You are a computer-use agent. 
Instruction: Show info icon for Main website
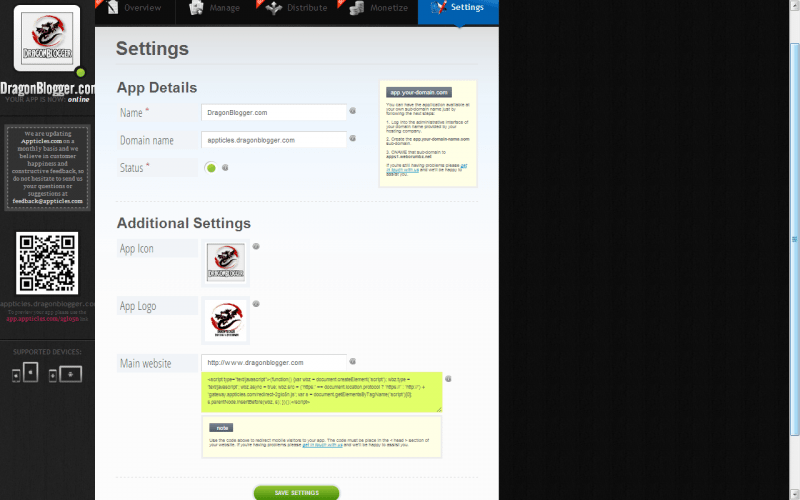click(352, 361)
